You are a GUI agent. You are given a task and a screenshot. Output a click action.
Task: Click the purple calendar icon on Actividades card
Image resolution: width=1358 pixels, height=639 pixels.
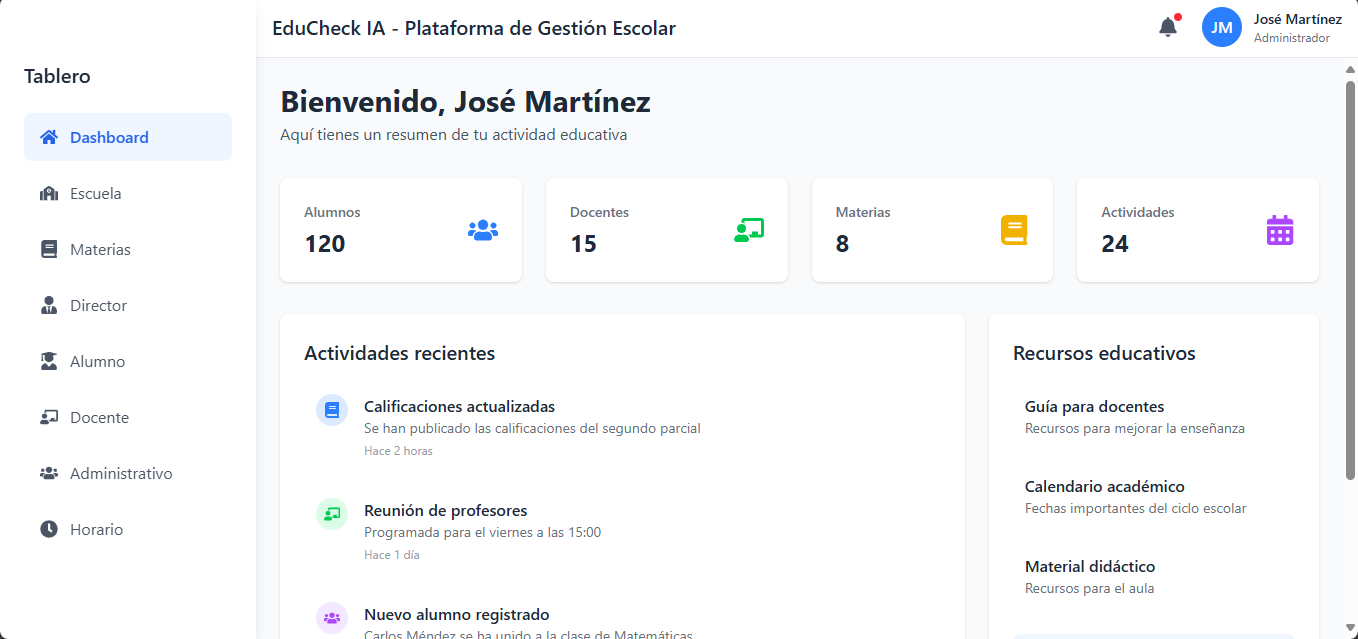click(x=1280, y=230)
